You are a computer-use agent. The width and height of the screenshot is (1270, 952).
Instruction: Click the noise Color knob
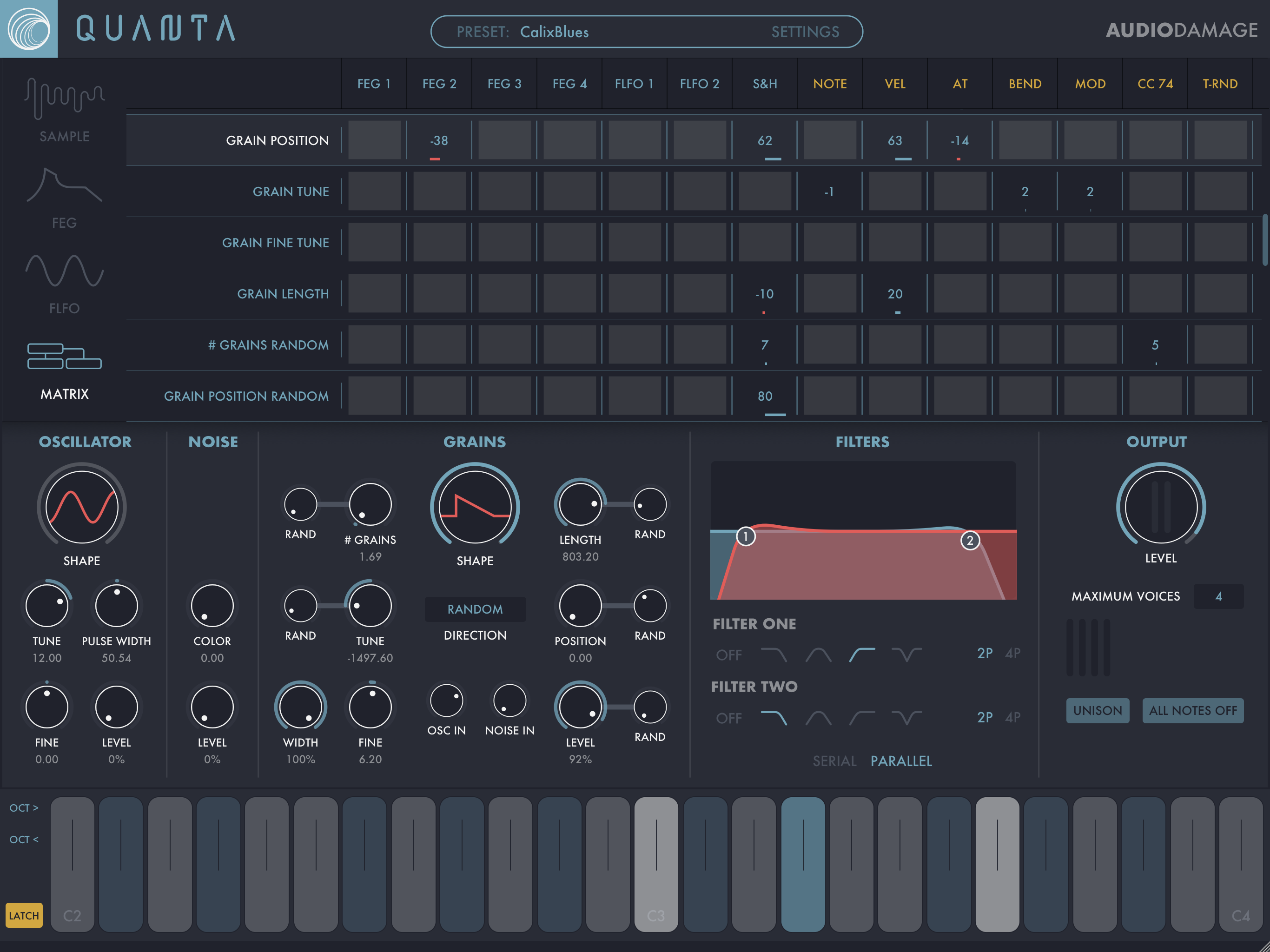[212, 605]
